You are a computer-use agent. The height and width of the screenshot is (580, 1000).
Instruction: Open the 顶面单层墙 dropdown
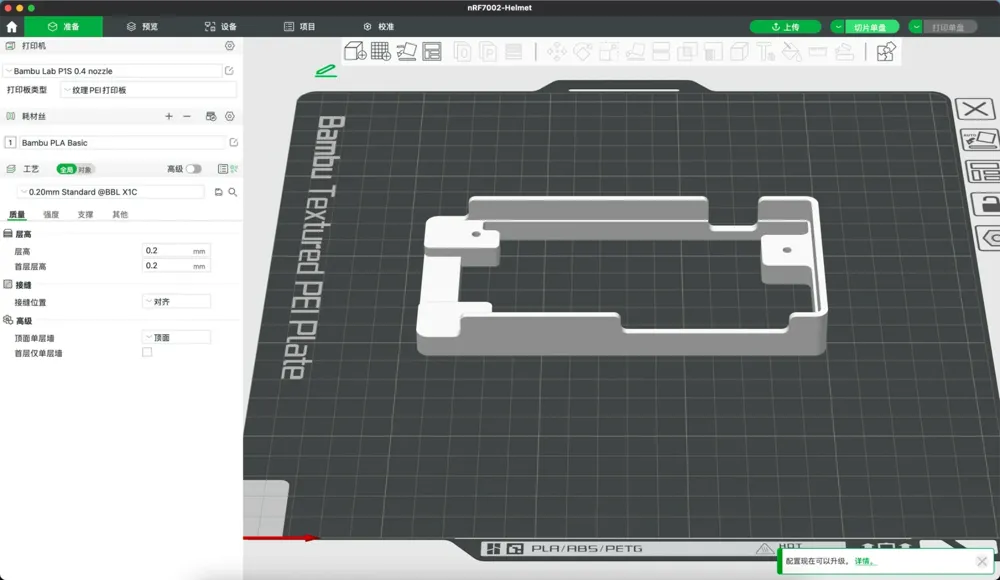[x=176, y=338]
